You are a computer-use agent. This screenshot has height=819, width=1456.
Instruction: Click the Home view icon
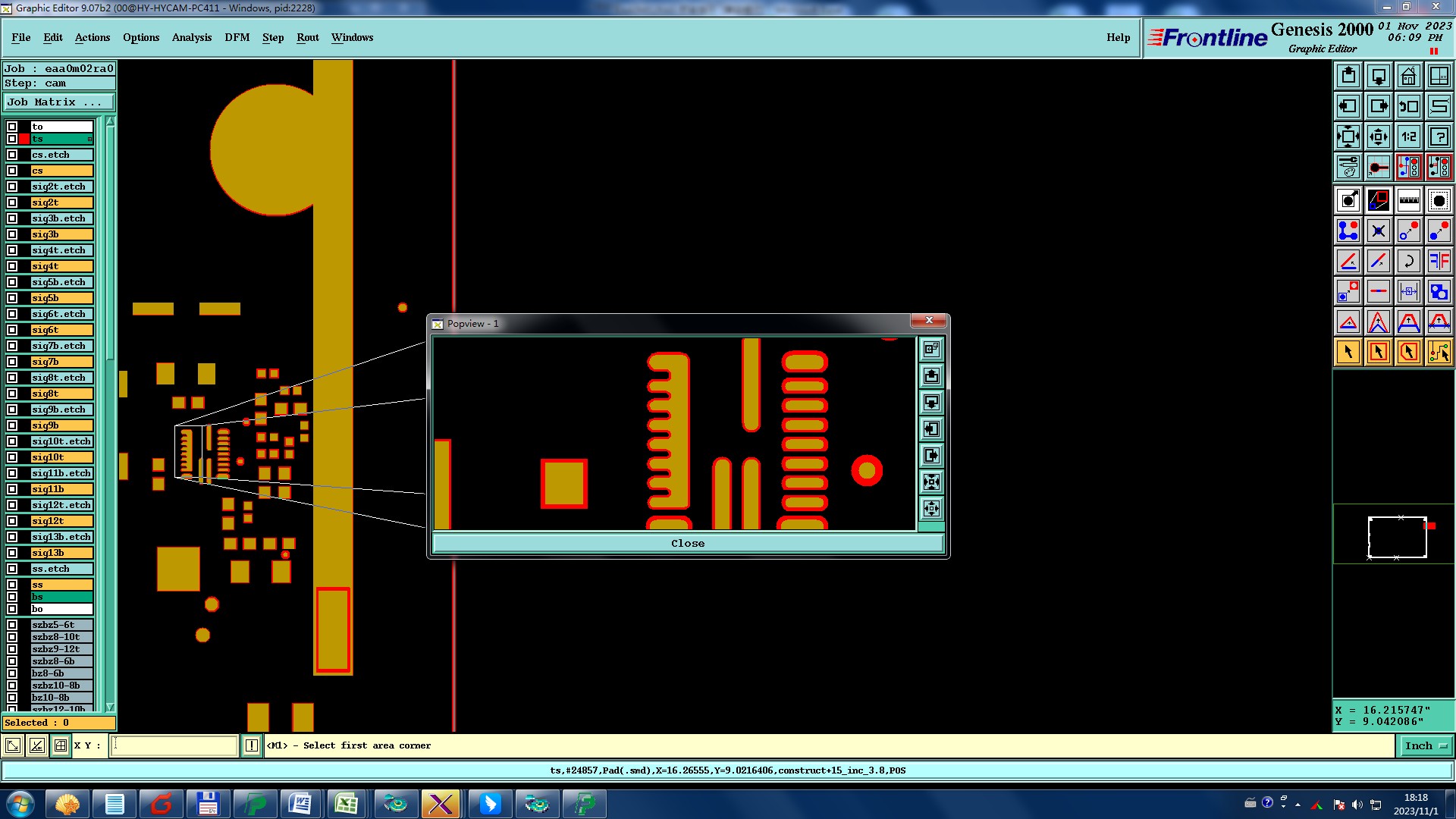(1408, 76)
